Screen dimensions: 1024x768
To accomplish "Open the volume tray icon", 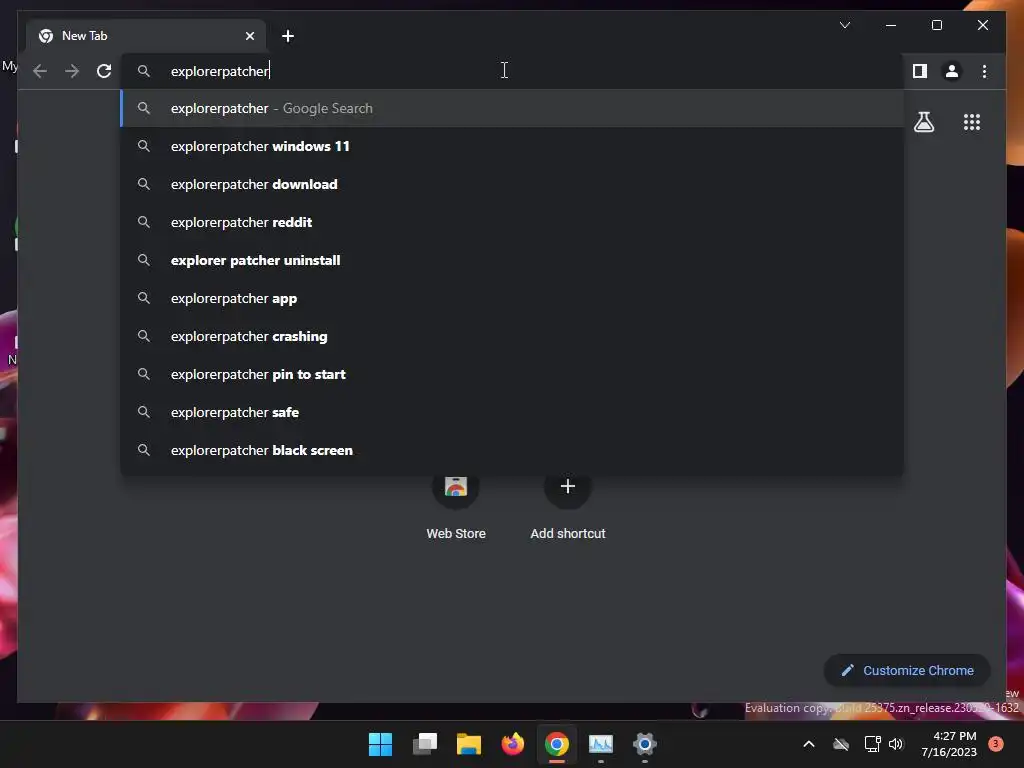I will tap(896, 744).
